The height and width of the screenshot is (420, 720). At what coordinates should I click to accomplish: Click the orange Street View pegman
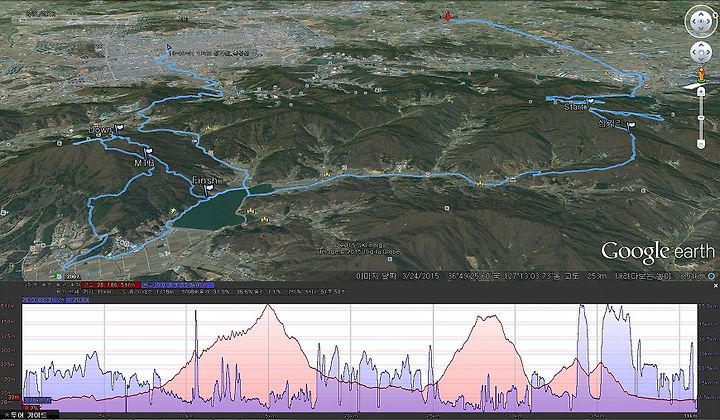(x=701, y=74)
